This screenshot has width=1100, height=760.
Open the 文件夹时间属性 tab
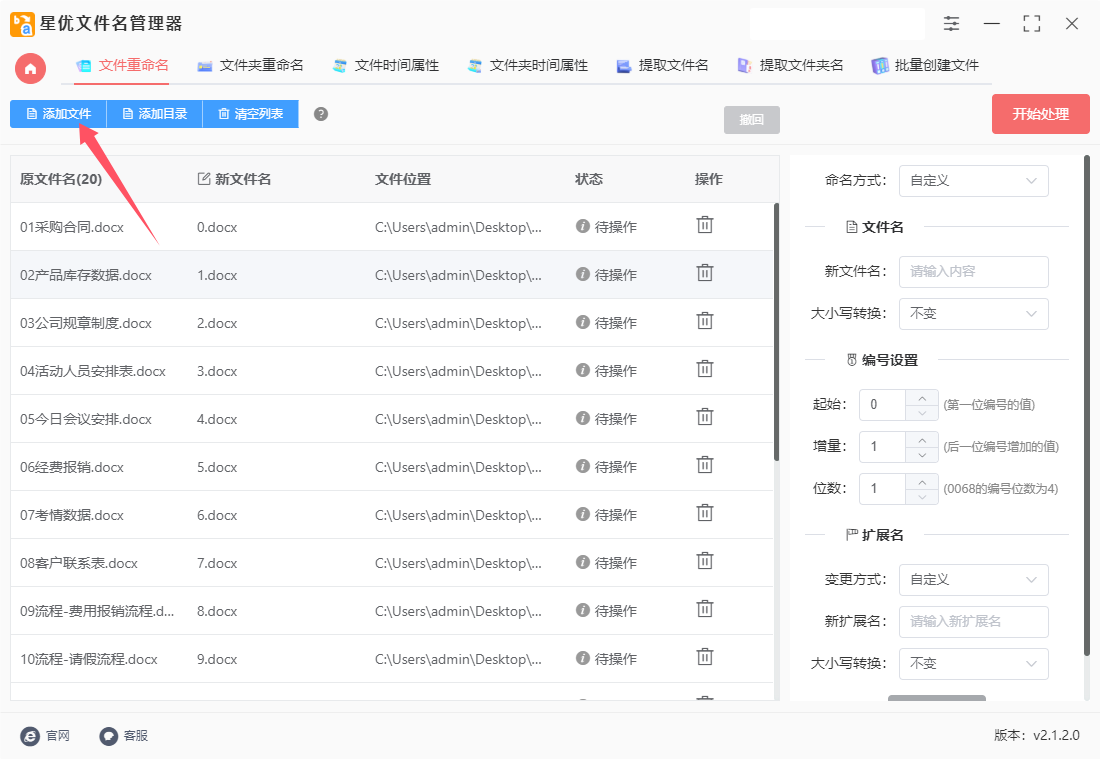point(528,65)
